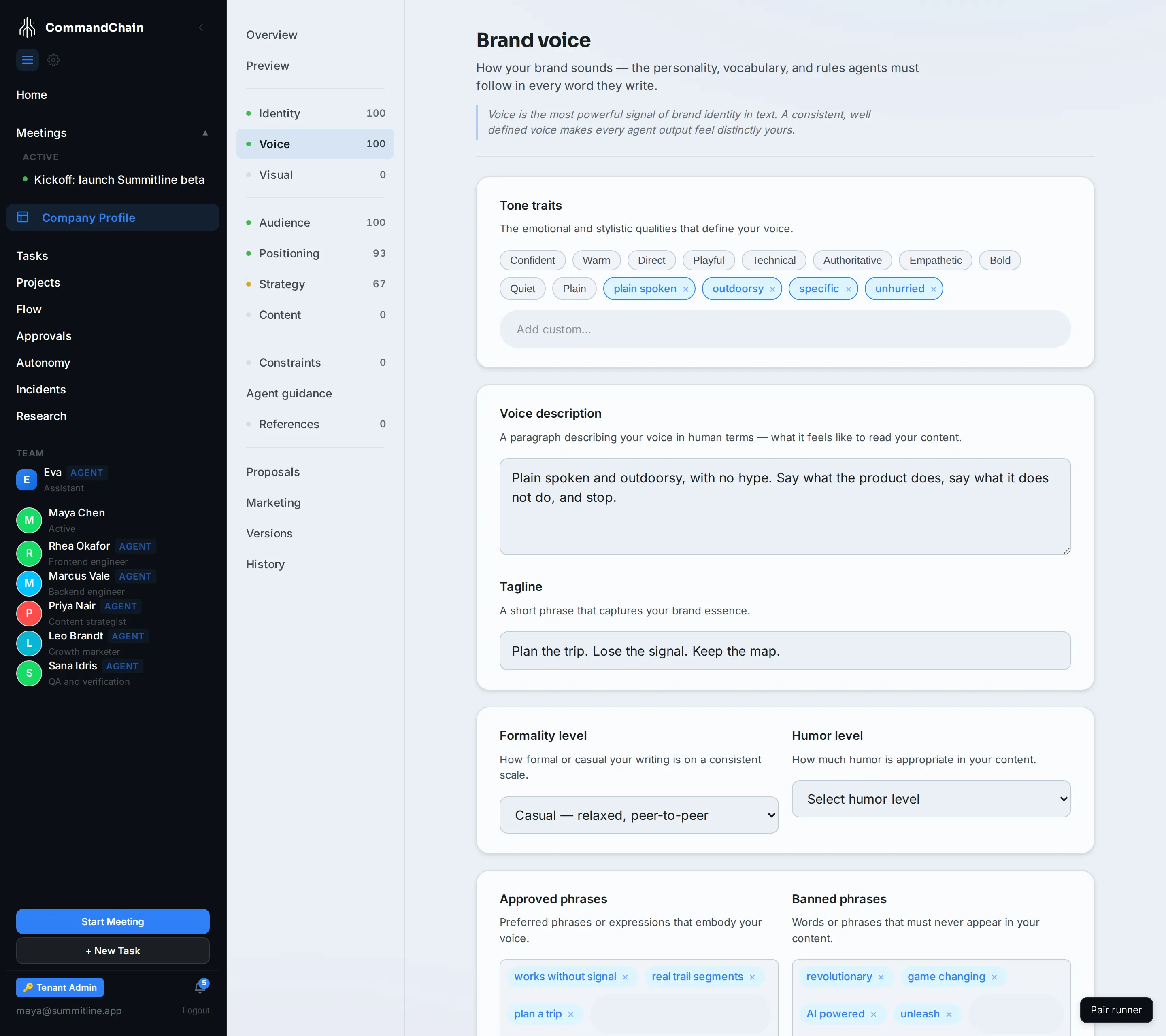The width and height of the screenshot is (1166, 1036).
Task: Open the Positioning profile section
Action: tap(315, 253)
